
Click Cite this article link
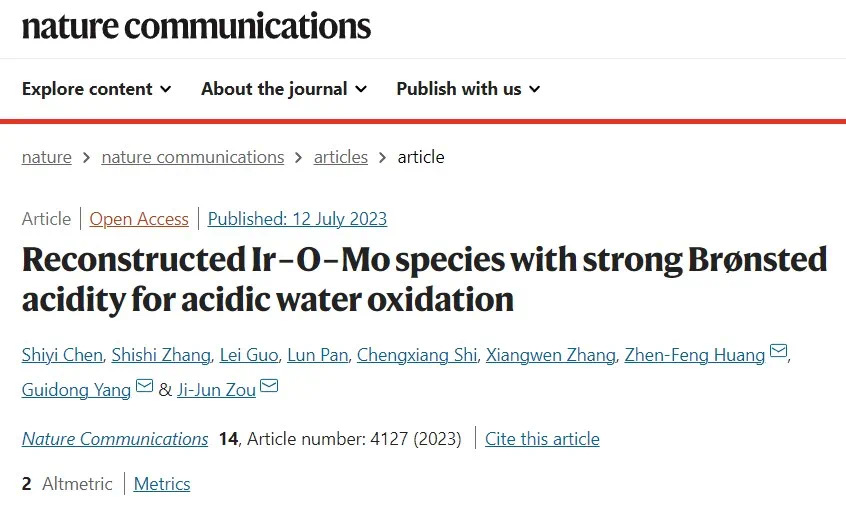click(x=542, y=439)
